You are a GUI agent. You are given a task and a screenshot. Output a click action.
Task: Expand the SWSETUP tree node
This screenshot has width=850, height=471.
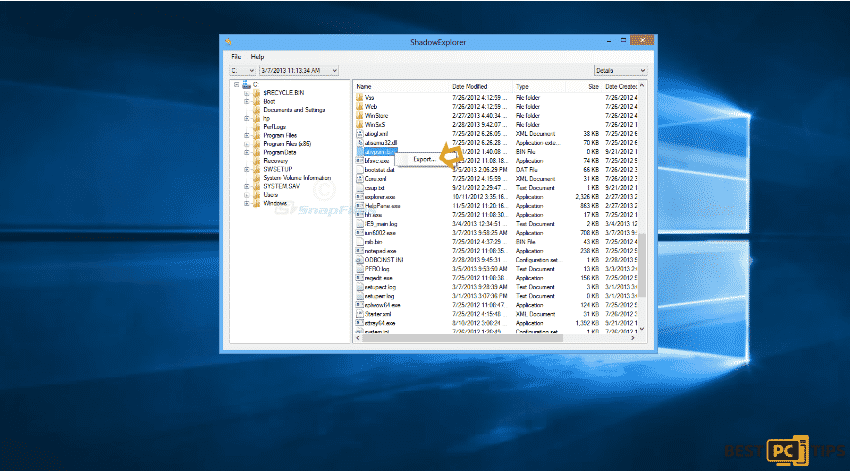click(247, 169)
